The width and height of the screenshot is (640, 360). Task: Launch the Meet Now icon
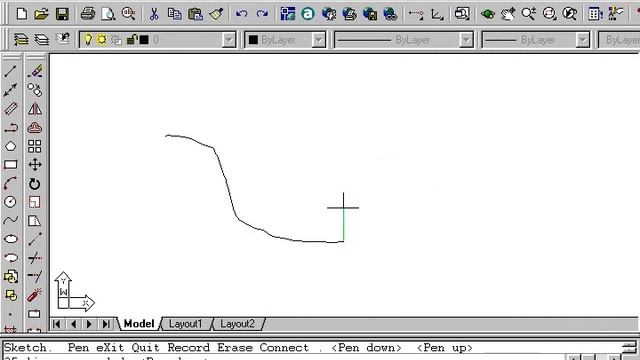coord(329,14)
